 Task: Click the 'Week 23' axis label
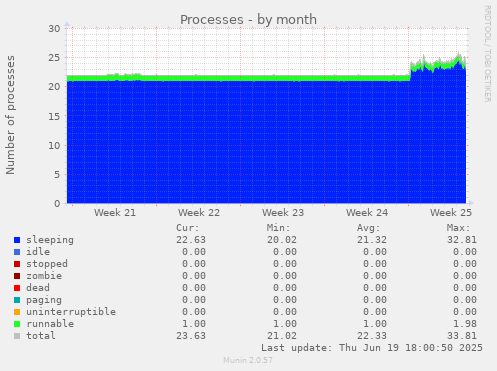[x=283, y=213]
